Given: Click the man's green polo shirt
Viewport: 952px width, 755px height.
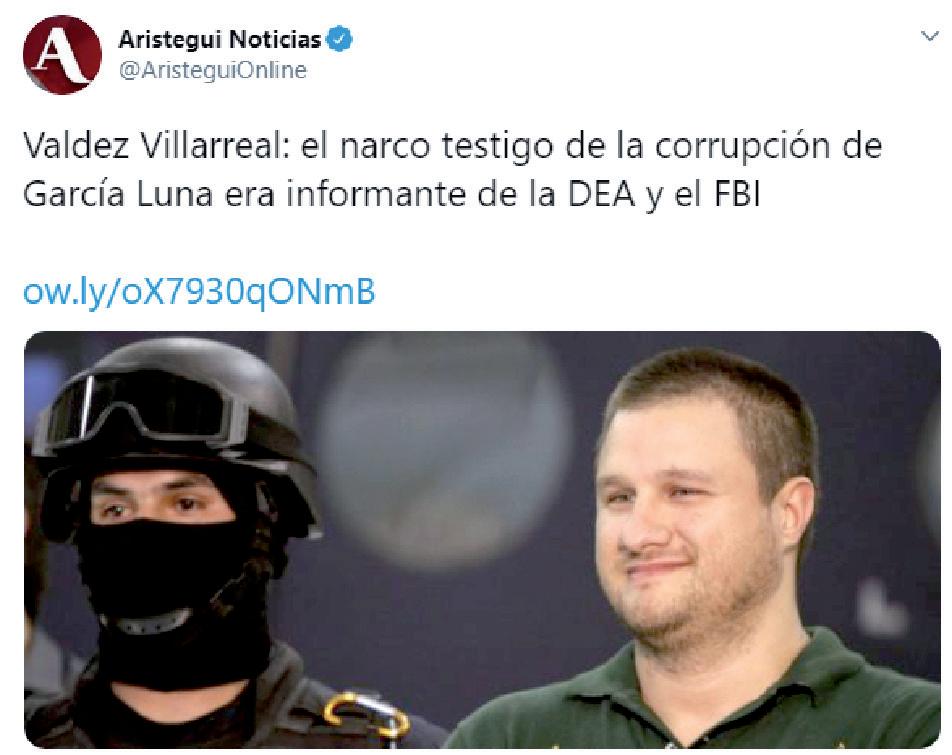Looking at the screenshot, I should pyautogui.click(x=698, y=704).
